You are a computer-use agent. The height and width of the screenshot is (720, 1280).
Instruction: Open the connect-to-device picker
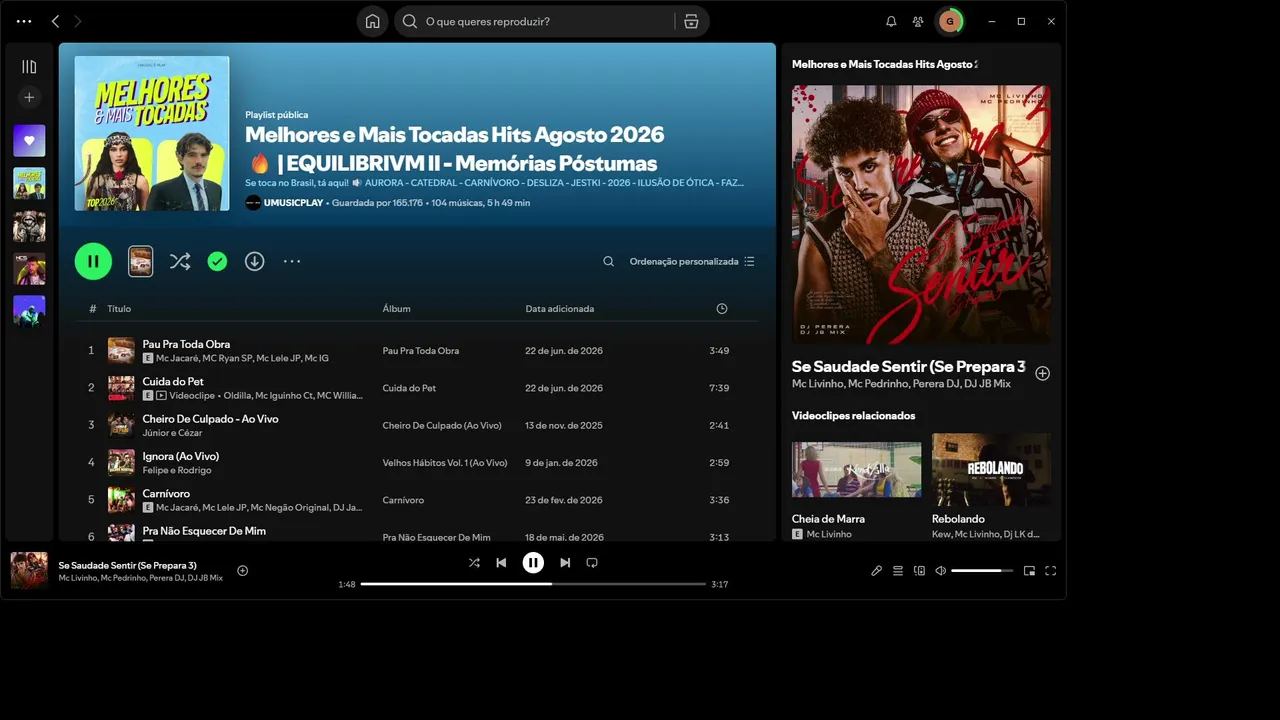pyautogui.click(x=919, y=571)
